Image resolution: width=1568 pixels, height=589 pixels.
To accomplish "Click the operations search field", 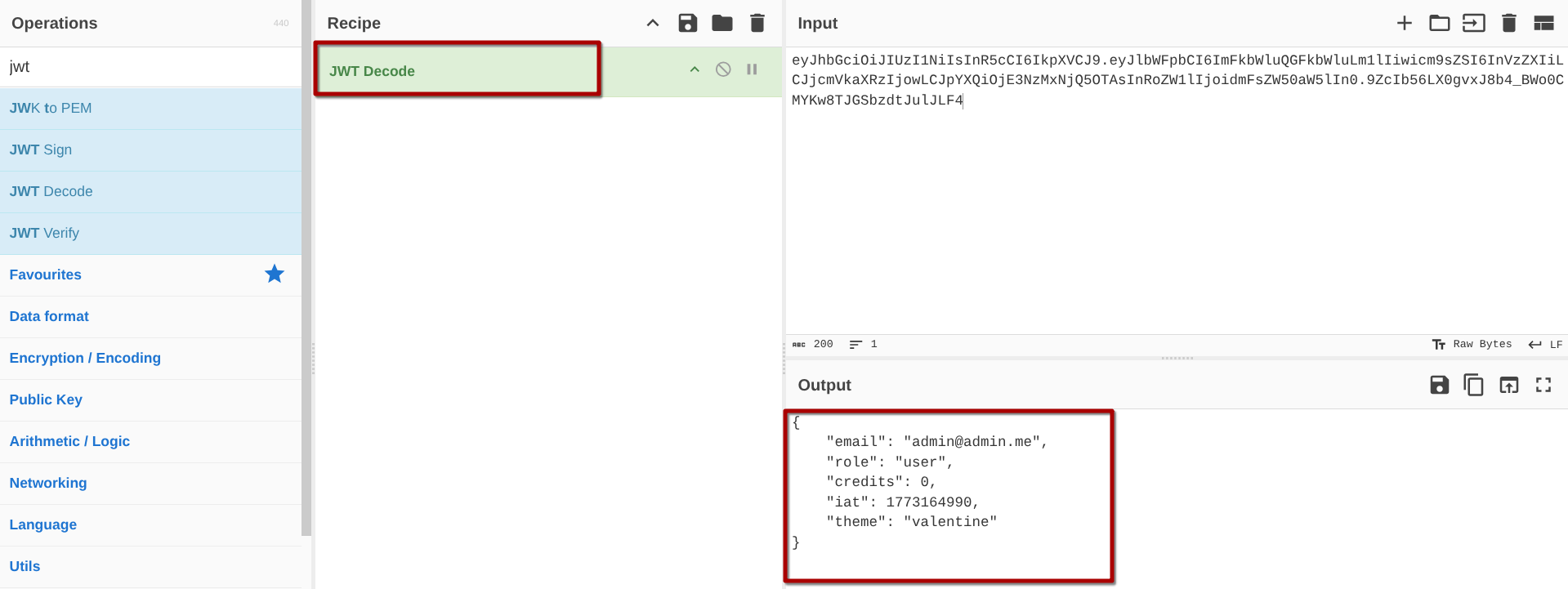I will coord(151,67).
